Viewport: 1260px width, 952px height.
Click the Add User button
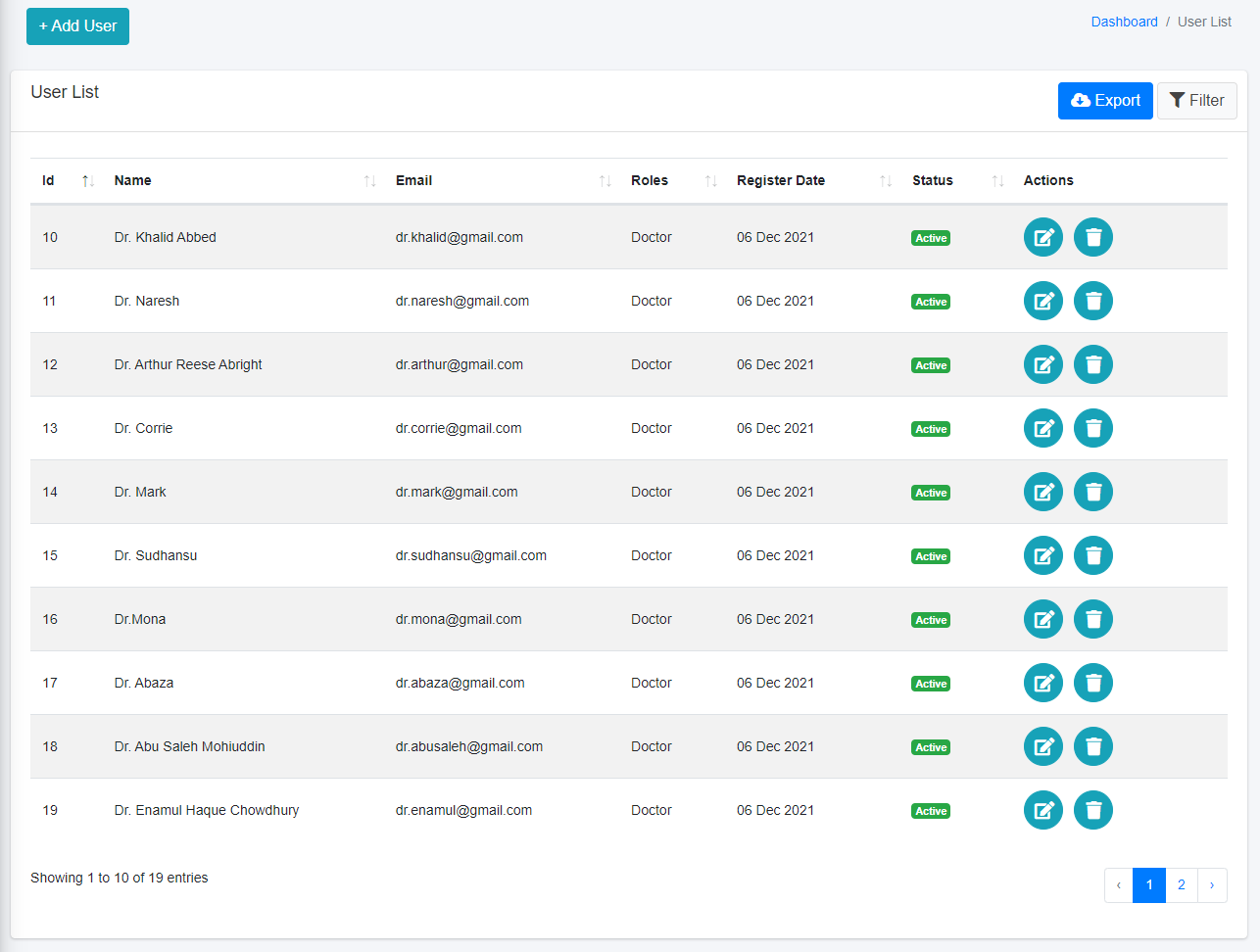click(x=77, y=26)
